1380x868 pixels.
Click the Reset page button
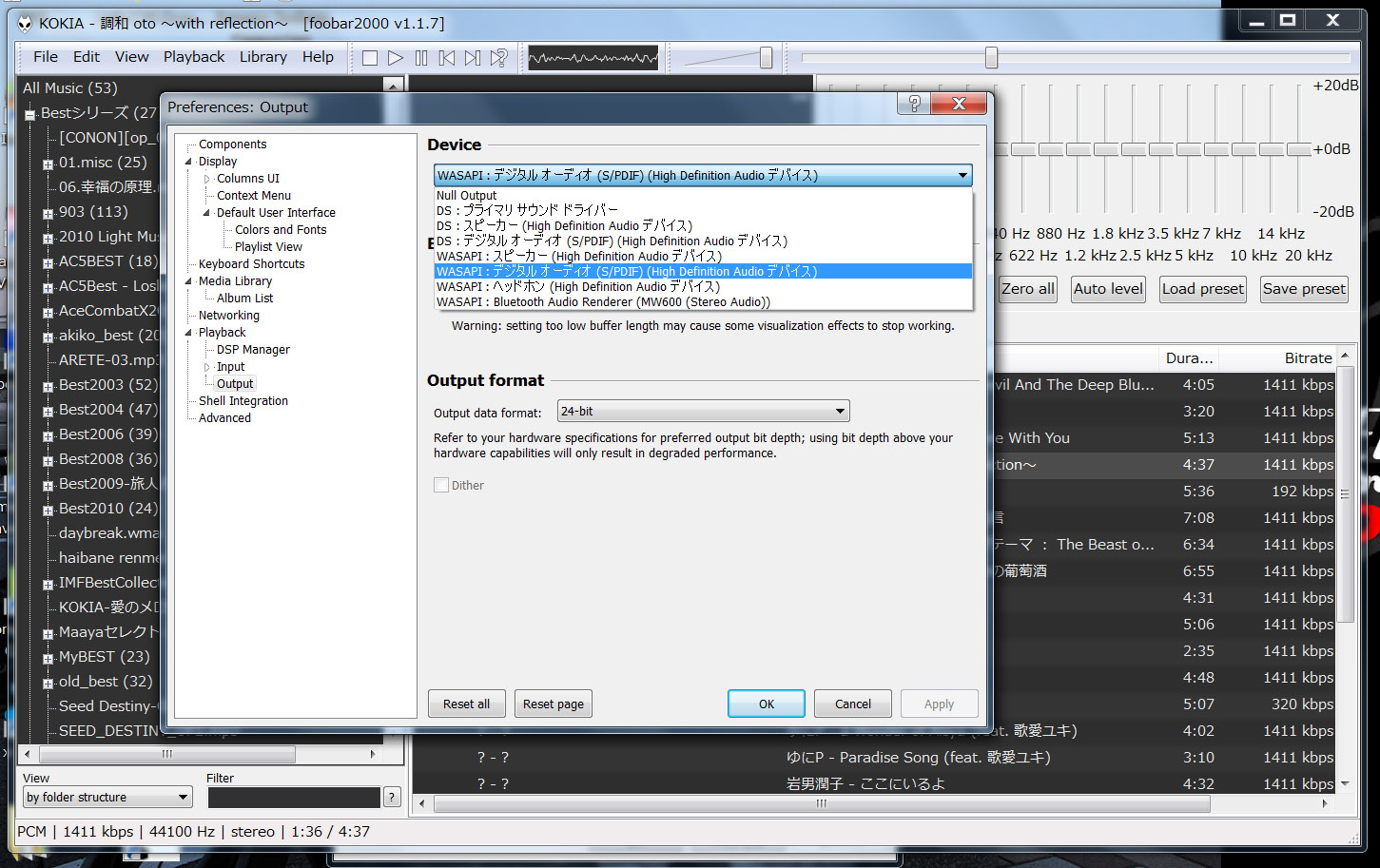(x=554, y=704)
